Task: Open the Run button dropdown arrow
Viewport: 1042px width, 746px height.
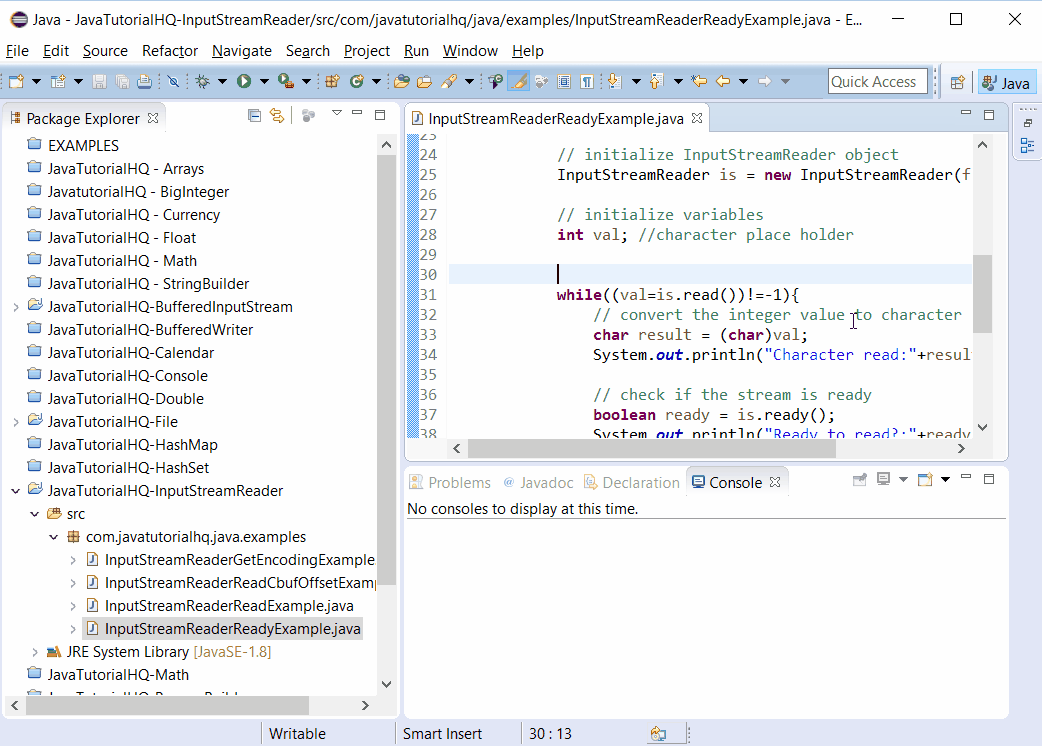Action: point(264,80)
